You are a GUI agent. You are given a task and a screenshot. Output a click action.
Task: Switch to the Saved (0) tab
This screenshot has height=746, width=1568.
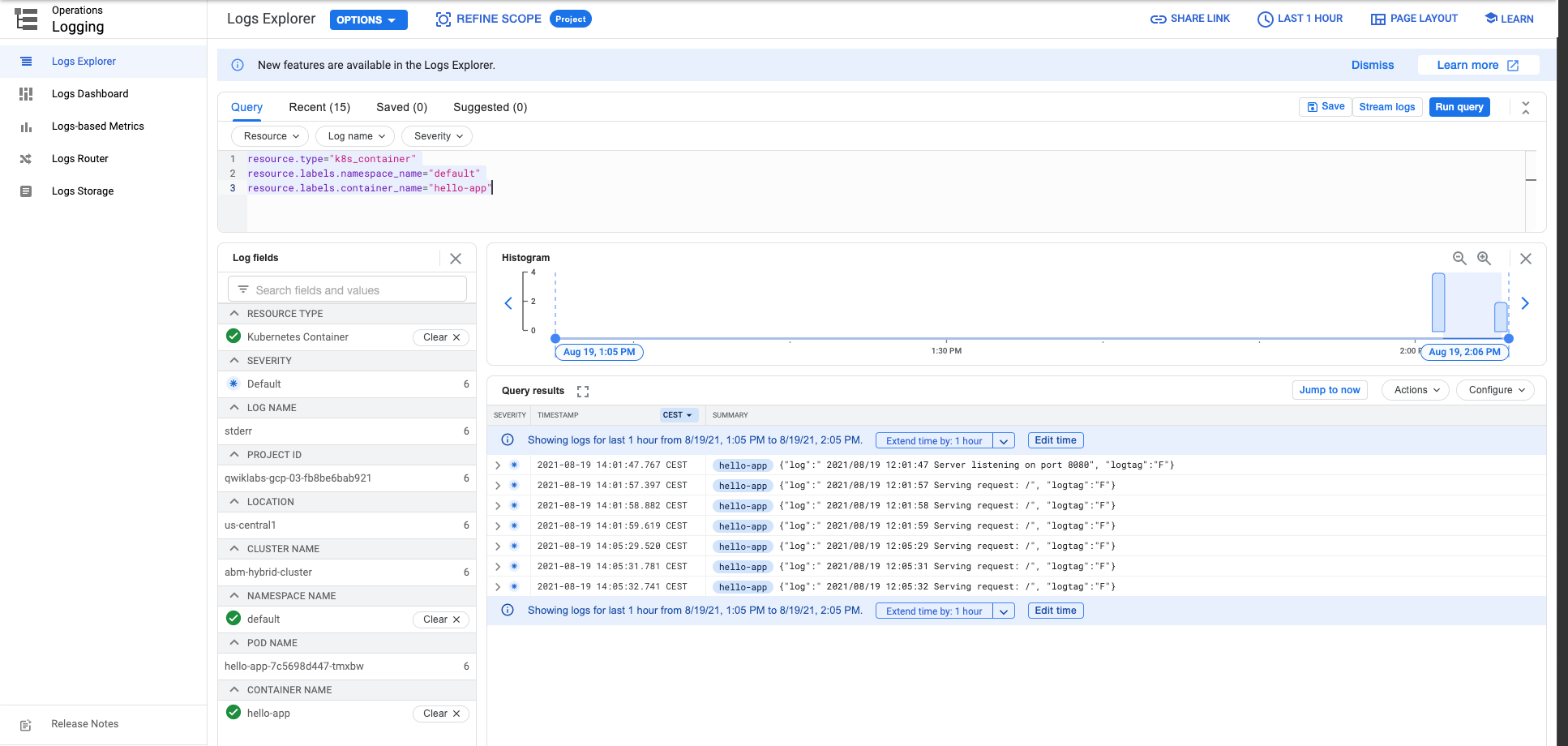[401, 107]
